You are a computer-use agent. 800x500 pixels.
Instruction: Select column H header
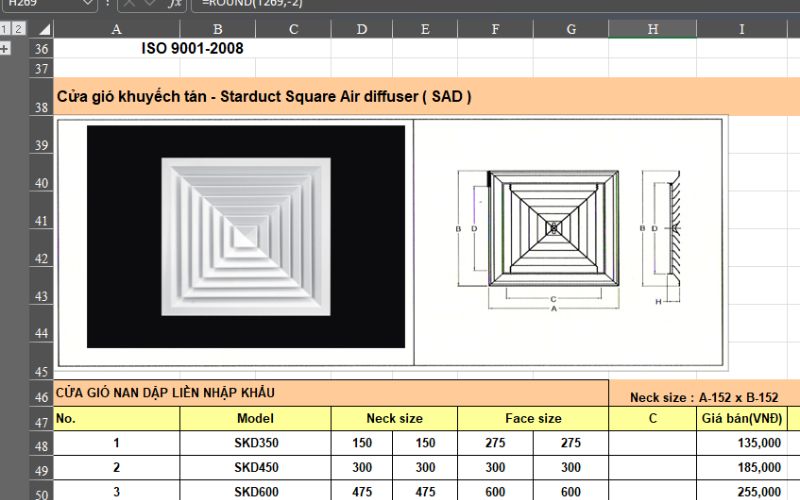tap(653, 29)
